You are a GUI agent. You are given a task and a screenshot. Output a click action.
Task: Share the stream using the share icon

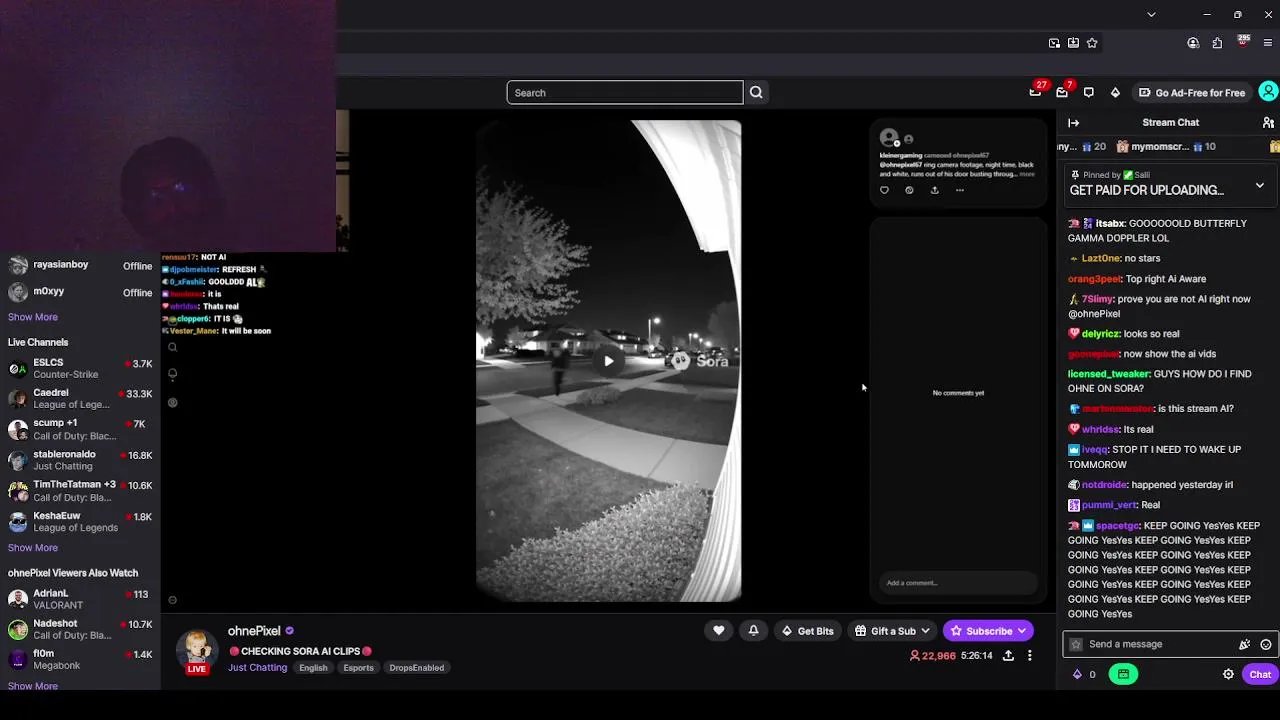(x=1008, y=656)
